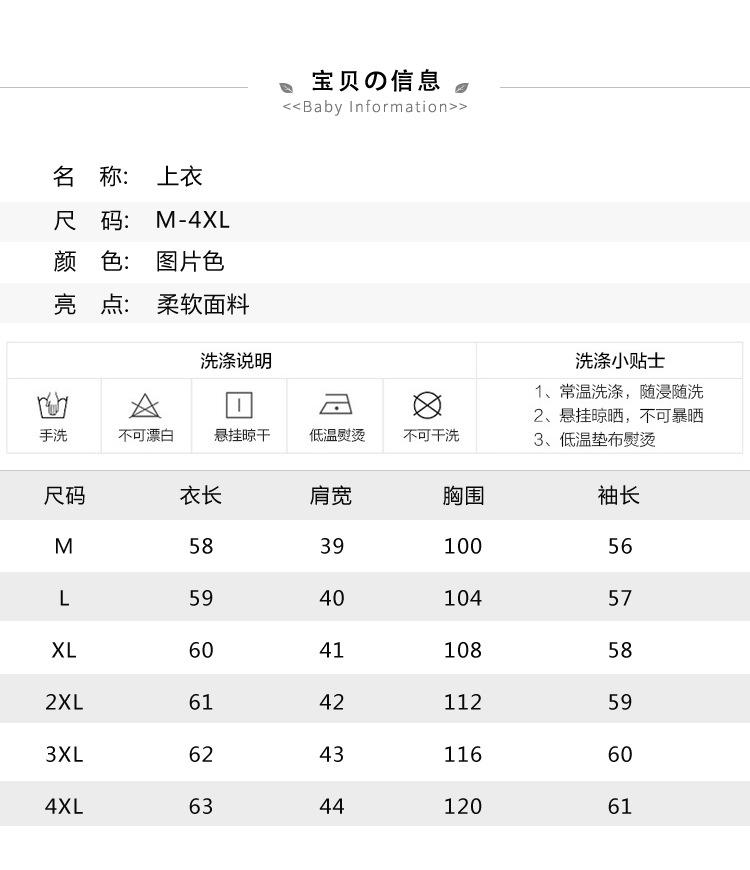
Task: Click the low-temperature iron (低温熨烫) icon
Action: pos(336,405)
